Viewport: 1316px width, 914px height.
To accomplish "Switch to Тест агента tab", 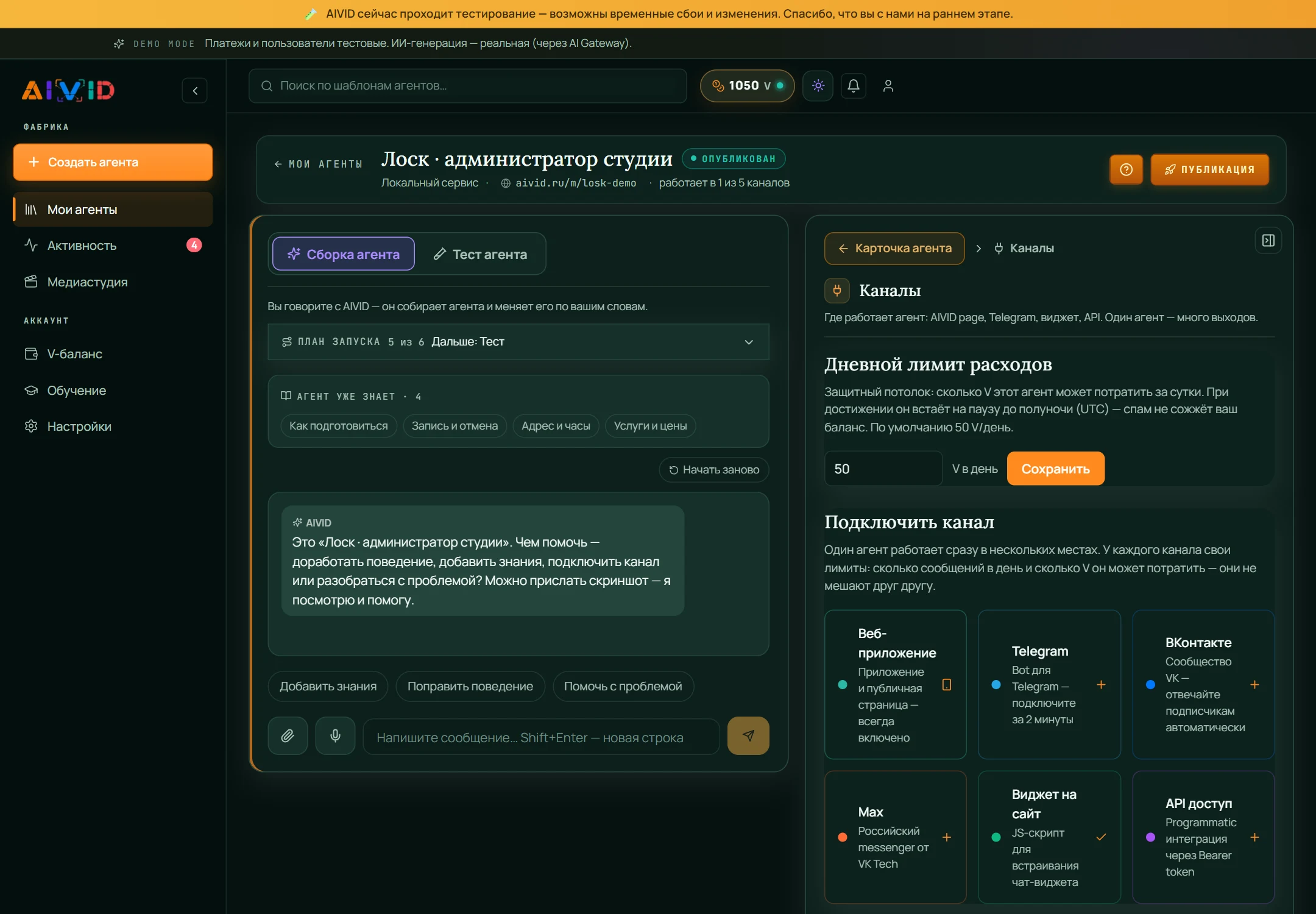I will point(481,254).
